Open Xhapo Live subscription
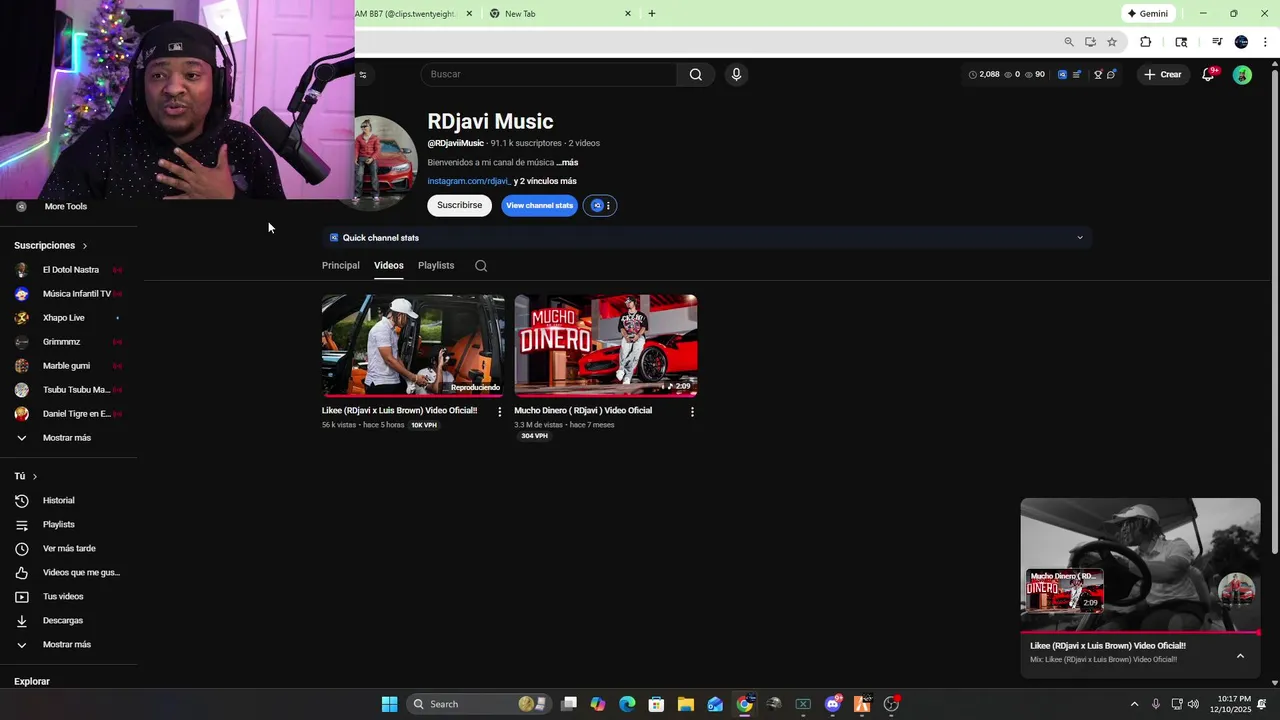The height and width of the screenshot is (720, 1280). (x=68, y=318)
